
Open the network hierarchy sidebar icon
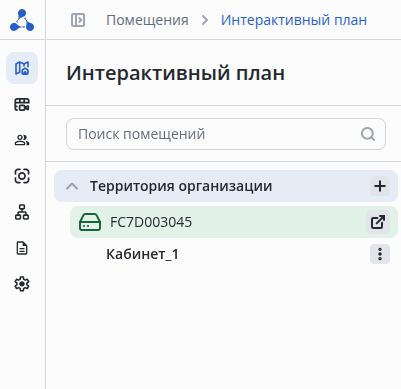pyautogui.click(x=22, y=212)
